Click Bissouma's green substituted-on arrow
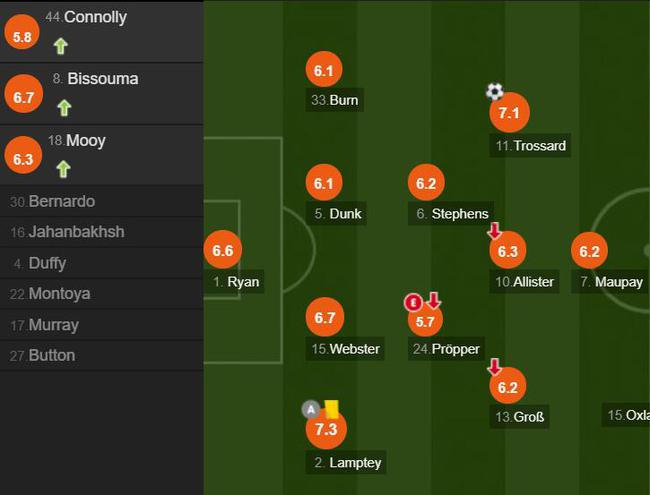 pos(64,107)
